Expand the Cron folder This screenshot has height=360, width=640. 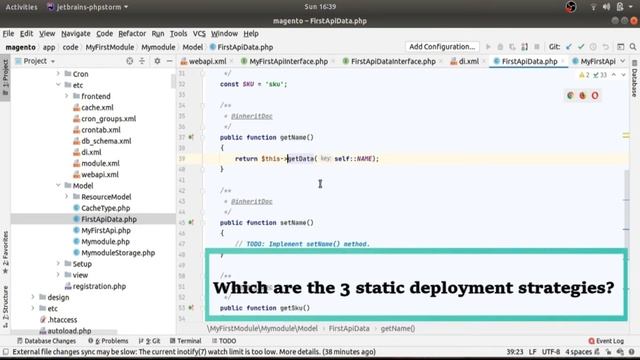58,74
